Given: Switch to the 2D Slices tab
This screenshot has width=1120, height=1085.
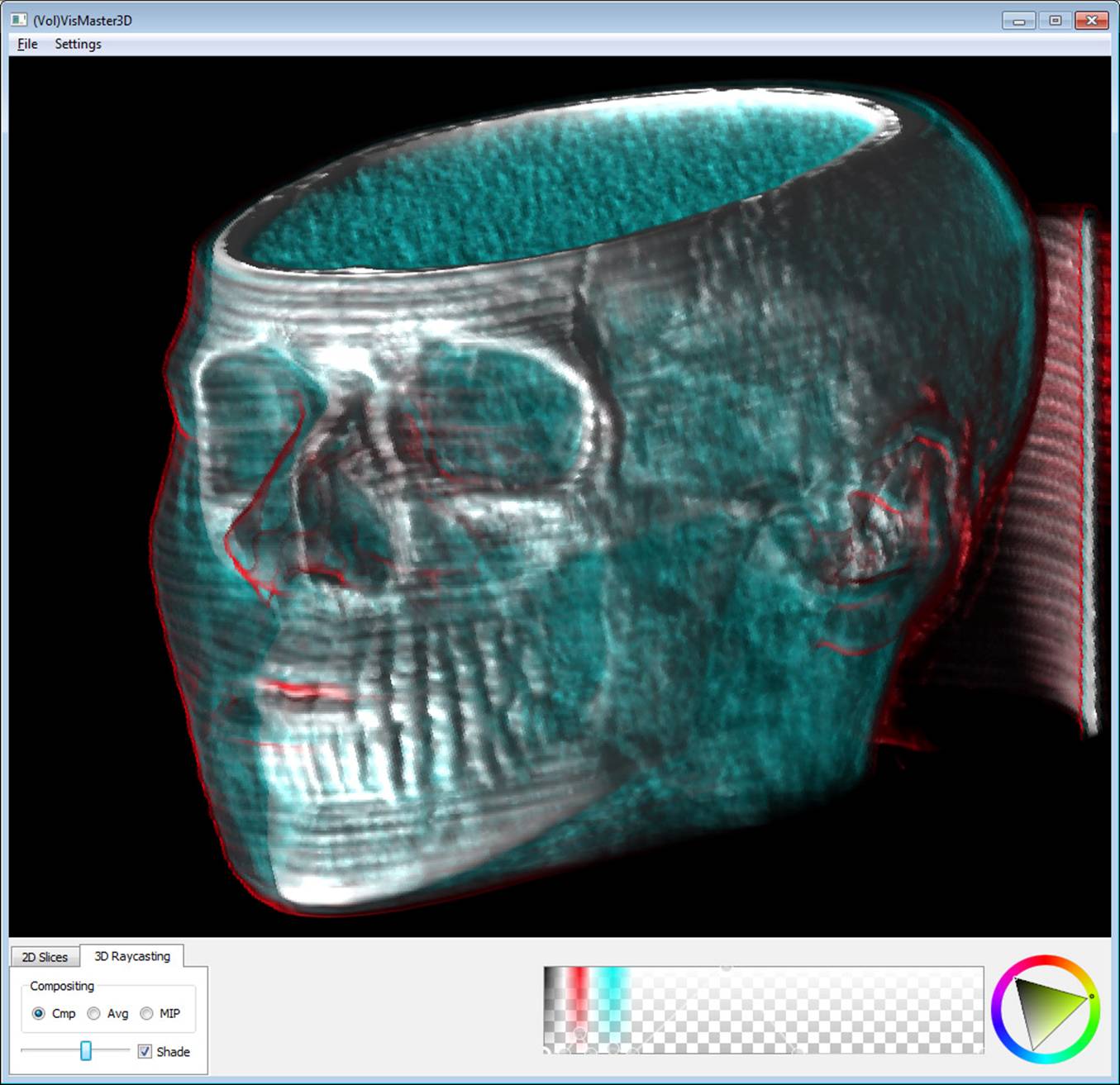Looking at the screenshot, I should click(x=44, y=956).
